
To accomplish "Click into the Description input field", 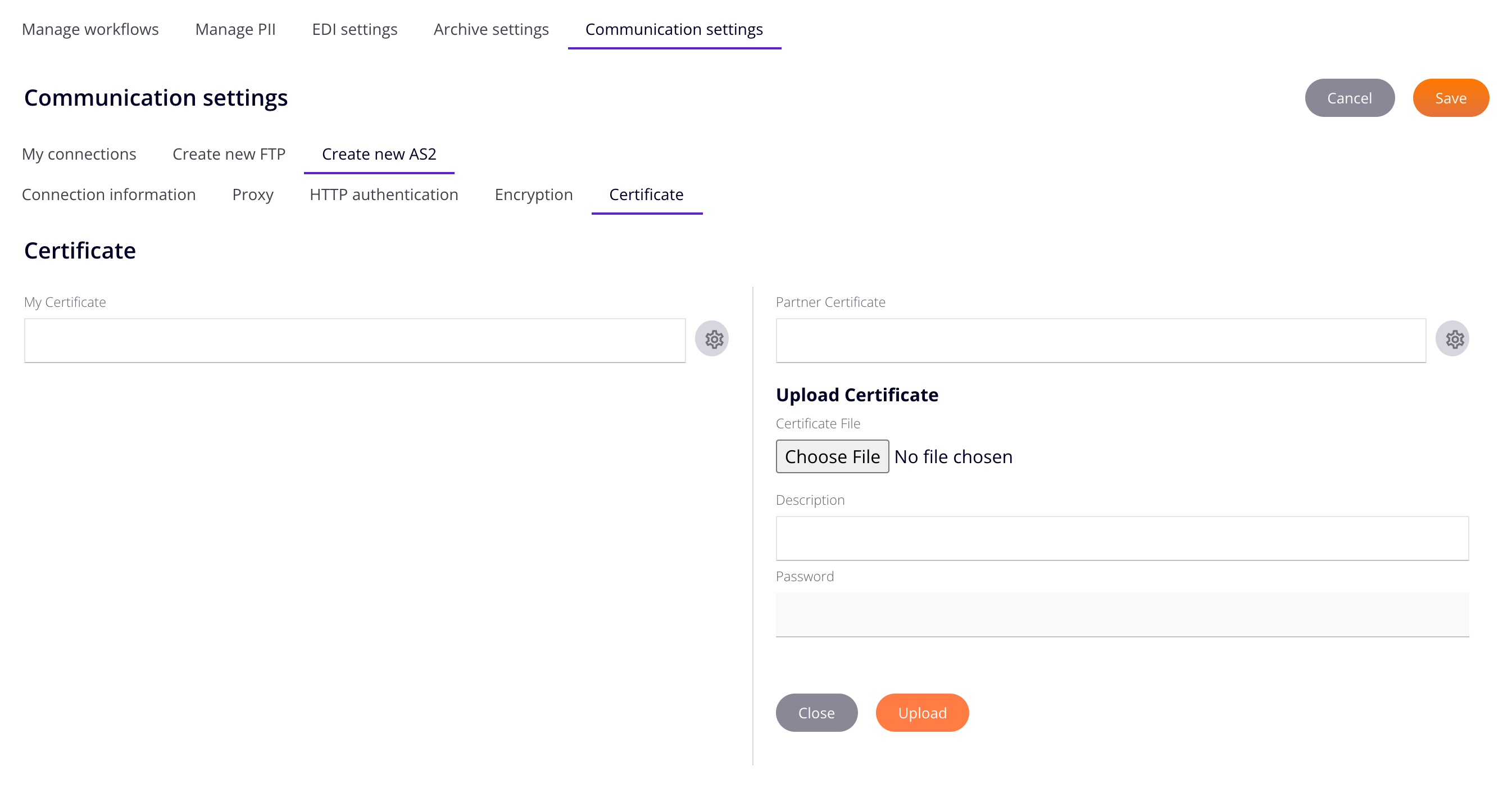I will point(1123,536).
